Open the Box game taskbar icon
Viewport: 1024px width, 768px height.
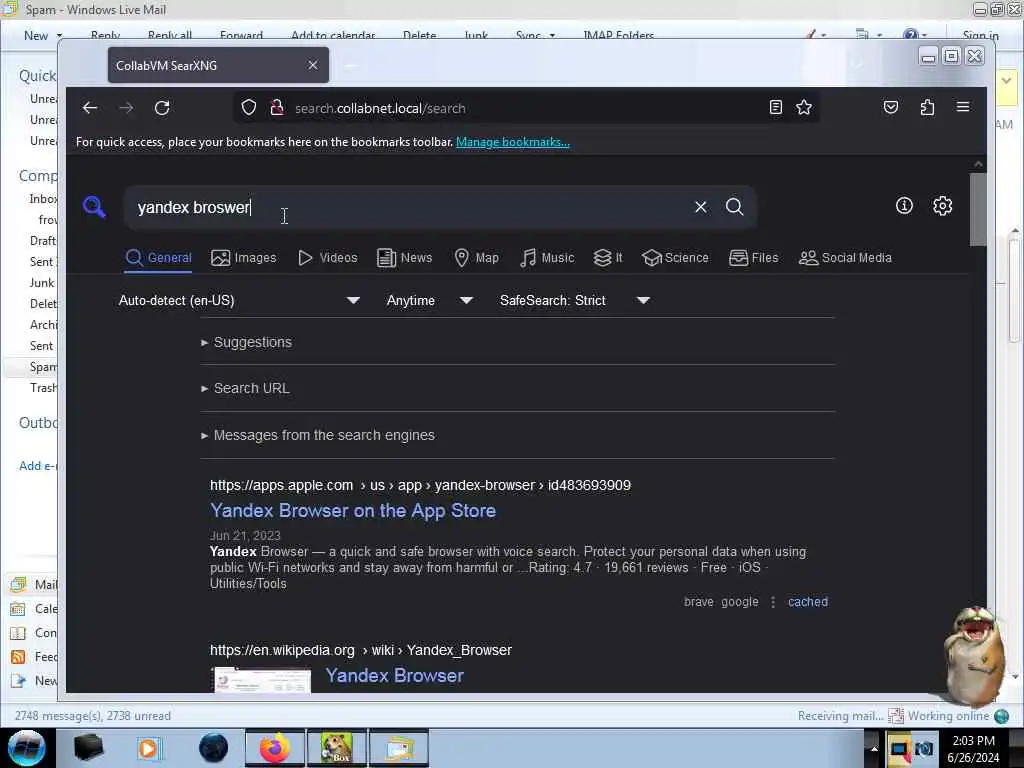click(337, 748)
